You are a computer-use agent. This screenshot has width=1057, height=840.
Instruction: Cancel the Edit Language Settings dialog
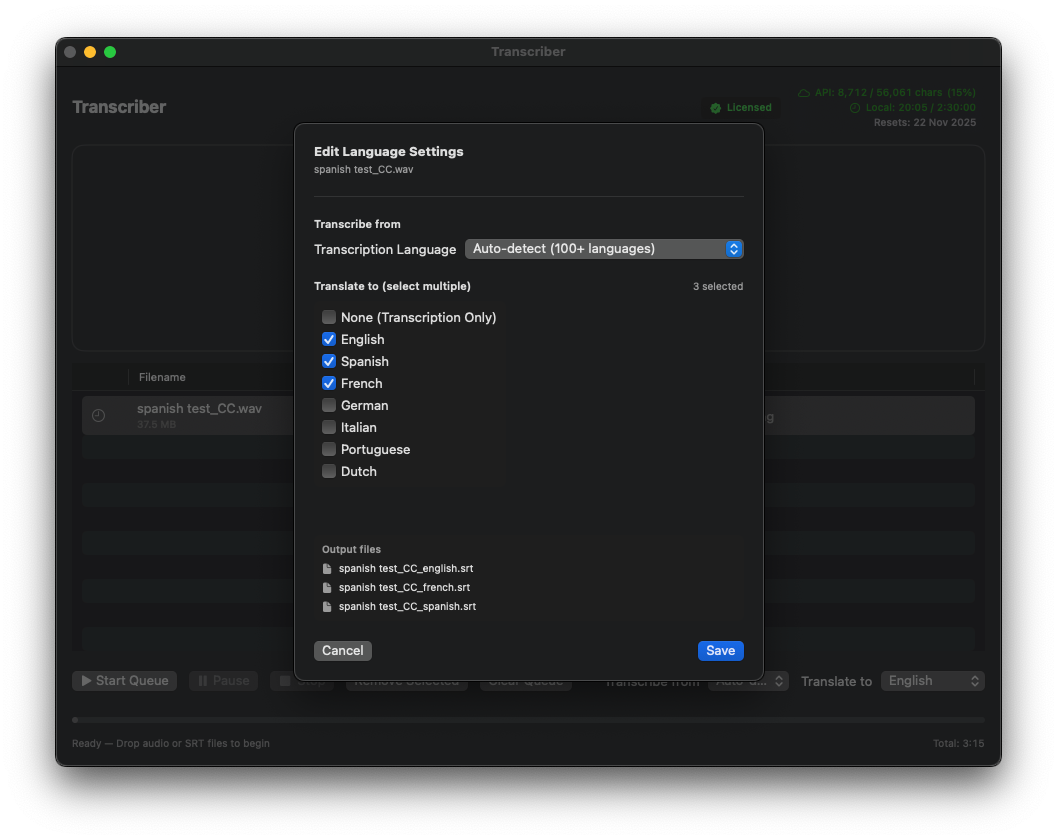coord(342,651)
